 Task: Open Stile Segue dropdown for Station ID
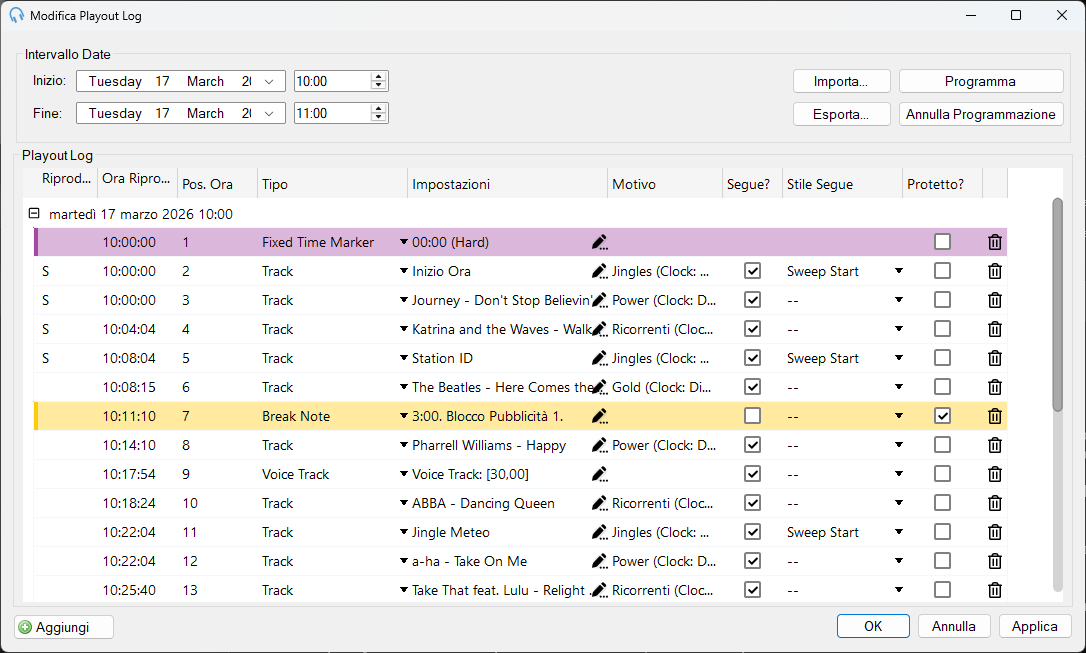pos(899,359)
